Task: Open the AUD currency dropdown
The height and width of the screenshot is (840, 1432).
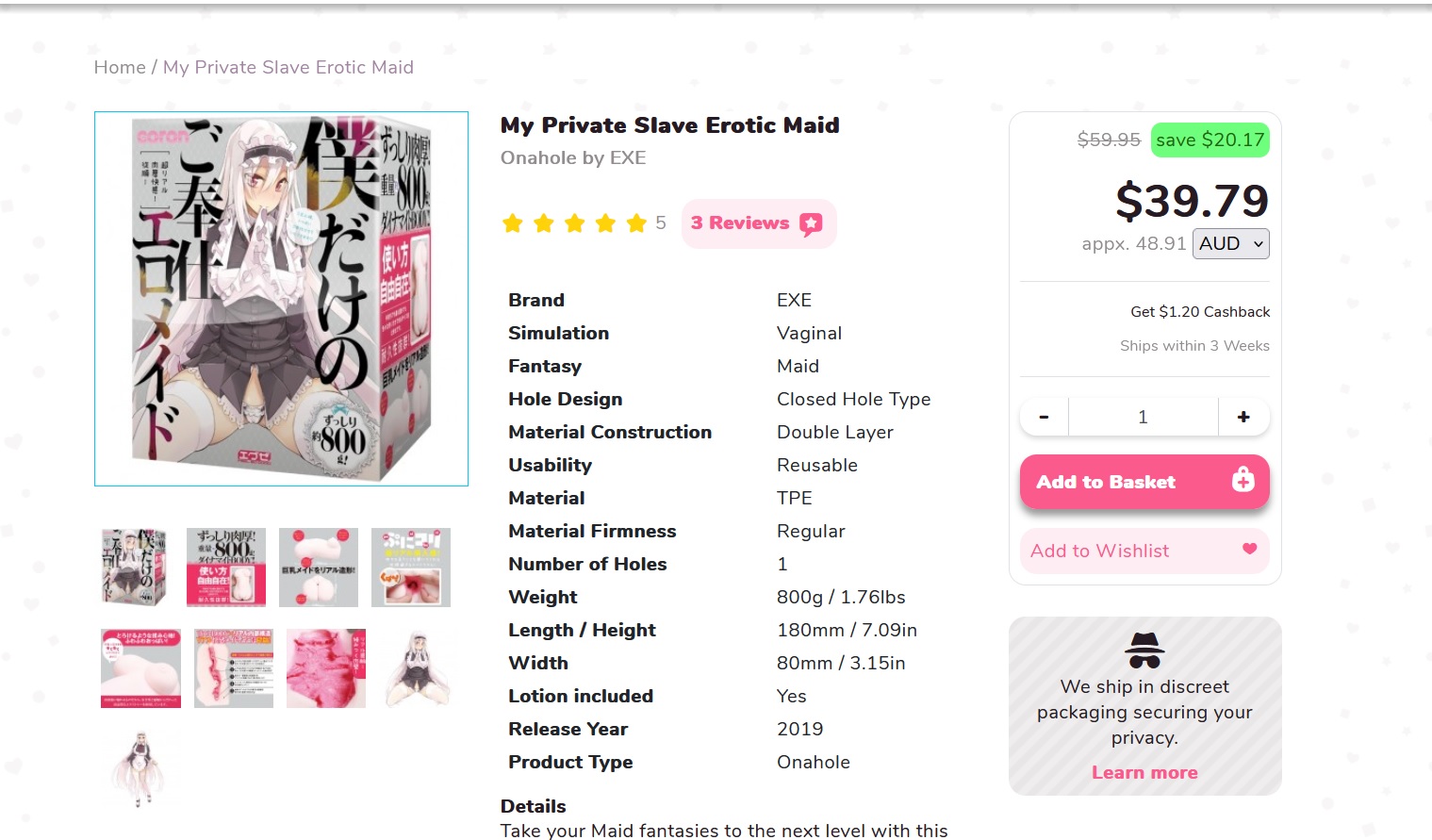Action: 1230,244
